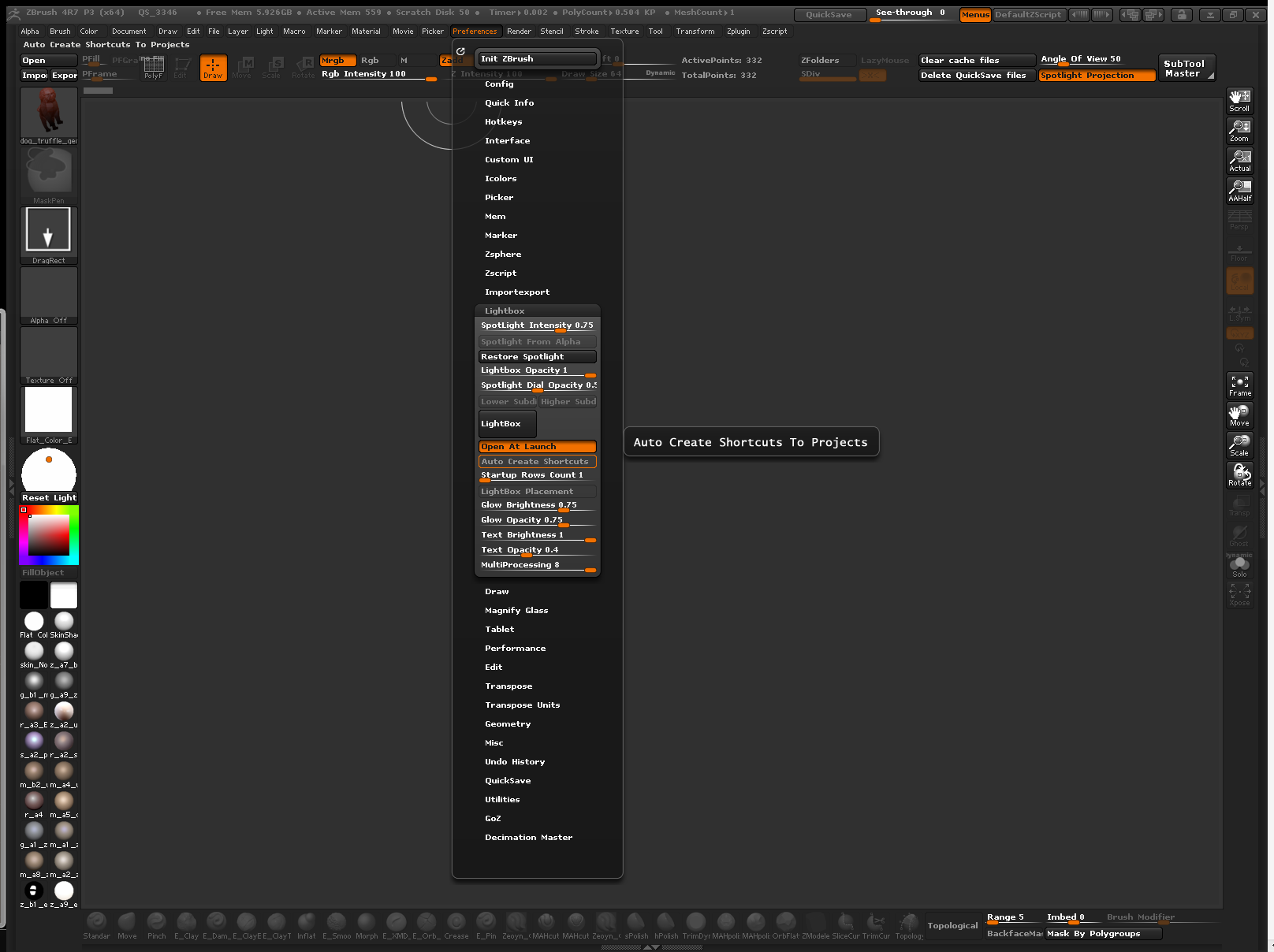This screenshot has width=1274, height=952.
Task: Select the Topology brush
Action: tap(909, 926)
